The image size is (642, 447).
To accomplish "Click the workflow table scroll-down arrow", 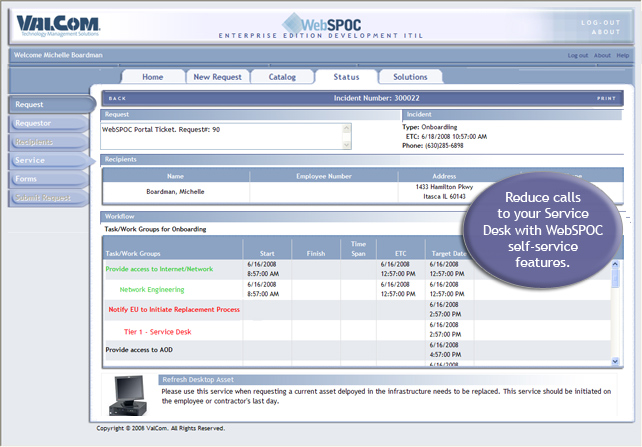I will (615, 361).
